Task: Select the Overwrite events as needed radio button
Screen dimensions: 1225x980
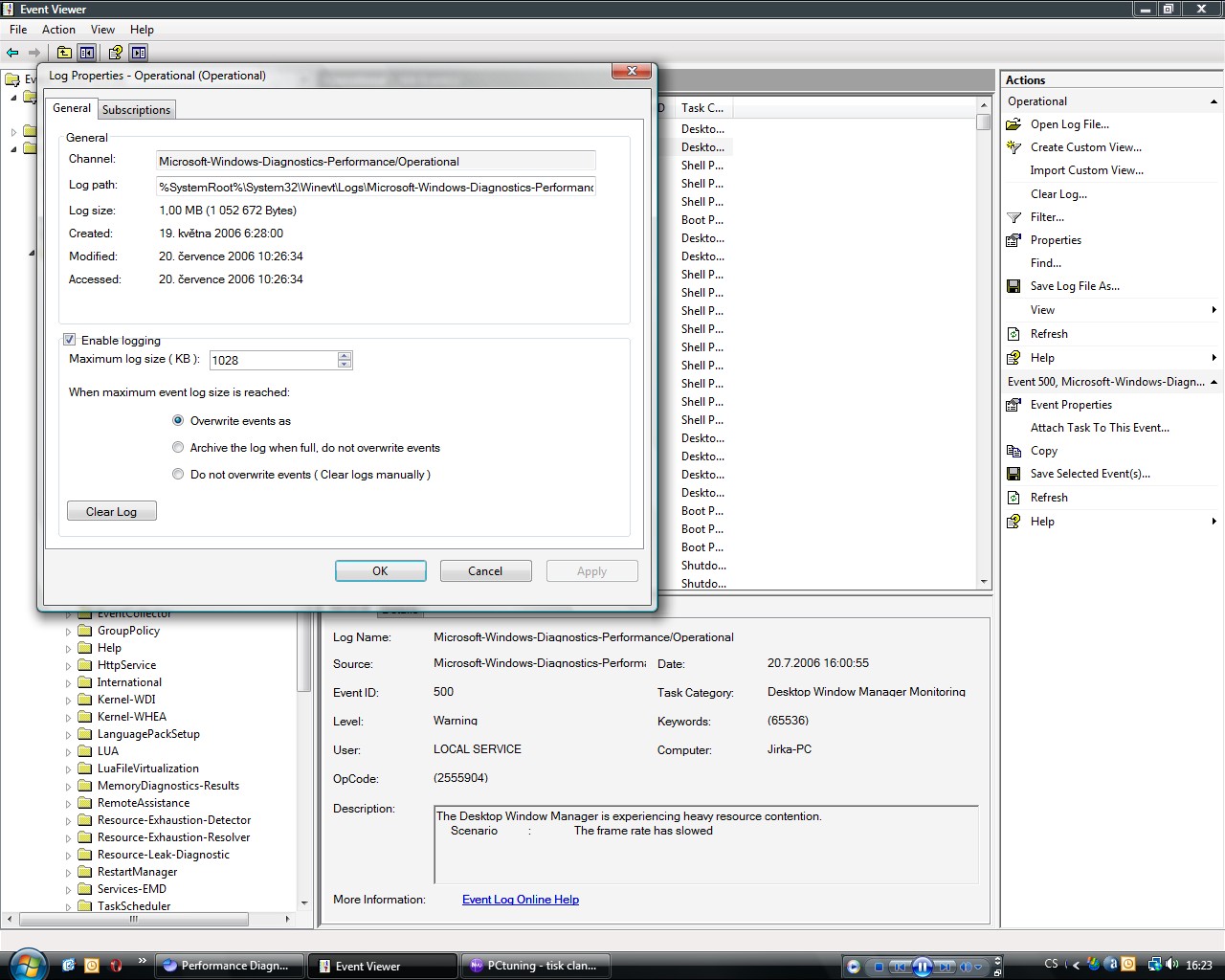Action: tap(178, 420)
